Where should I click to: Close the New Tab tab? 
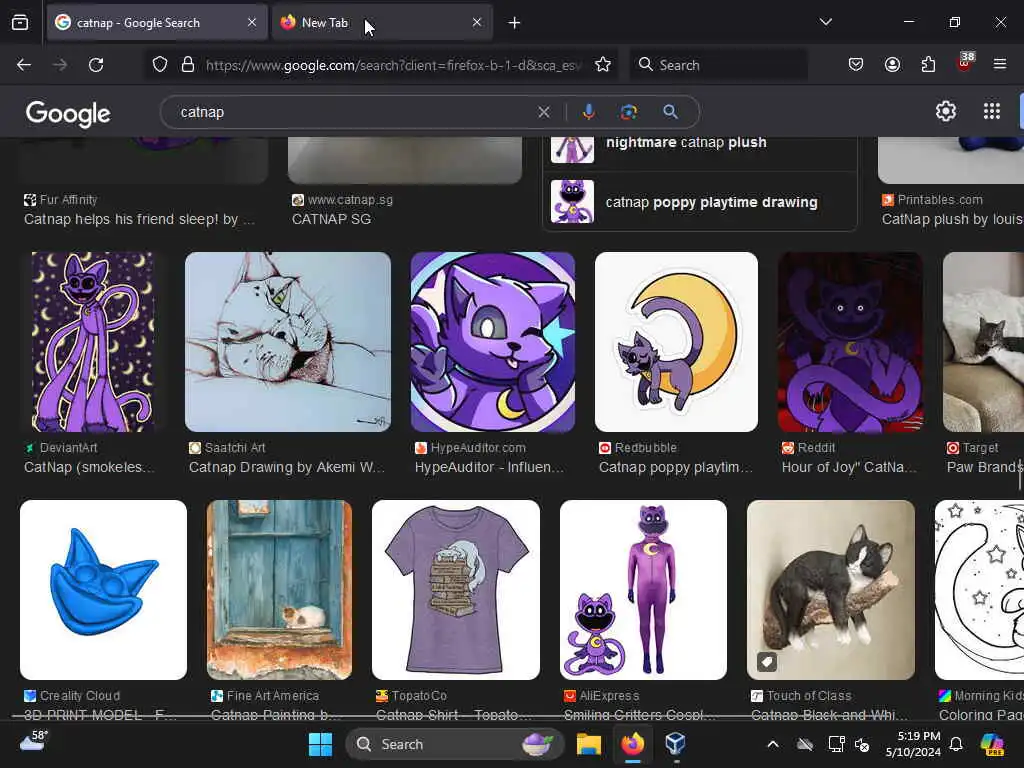(477, 22)
